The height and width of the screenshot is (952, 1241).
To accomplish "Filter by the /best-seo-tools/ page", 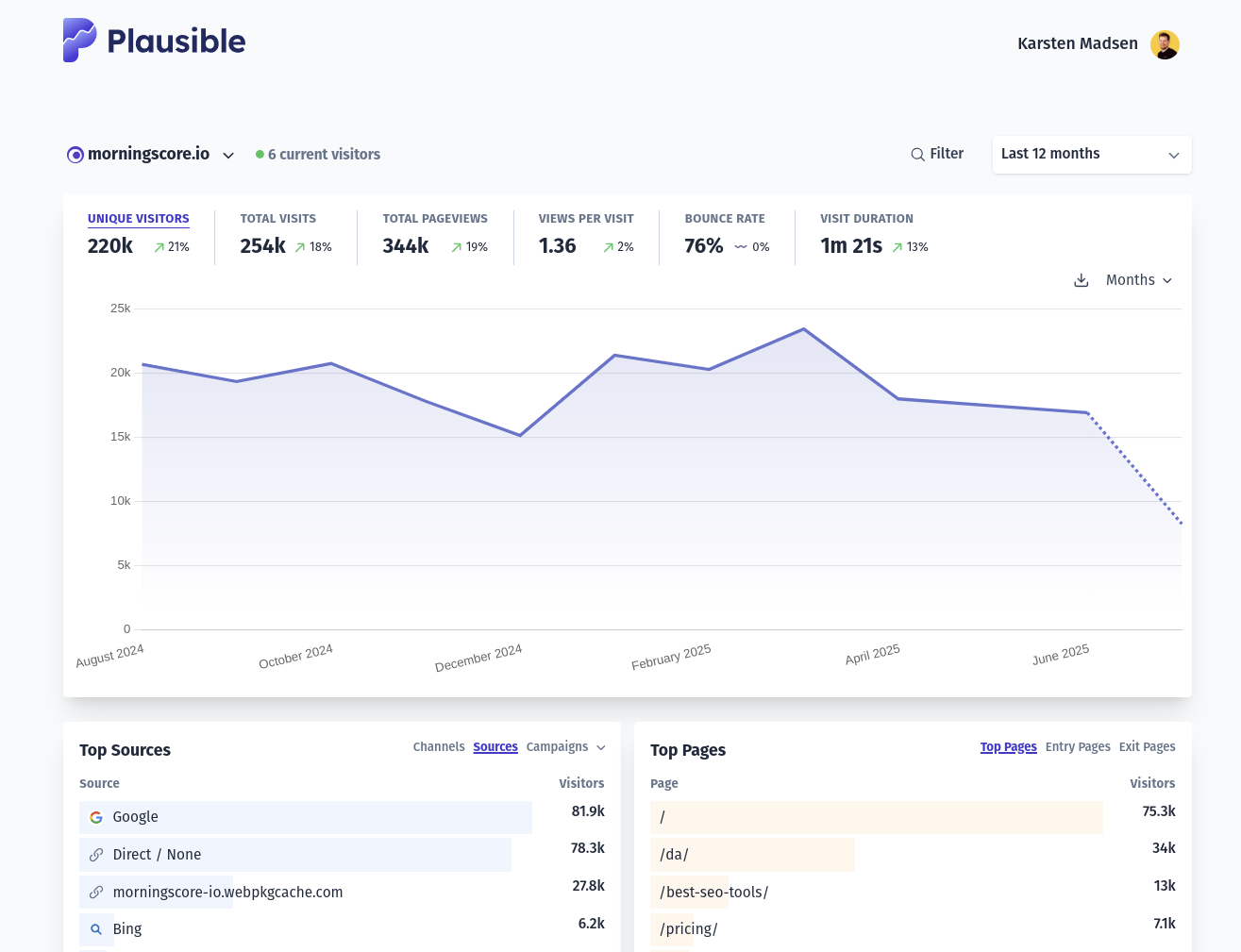I will 913,892.
